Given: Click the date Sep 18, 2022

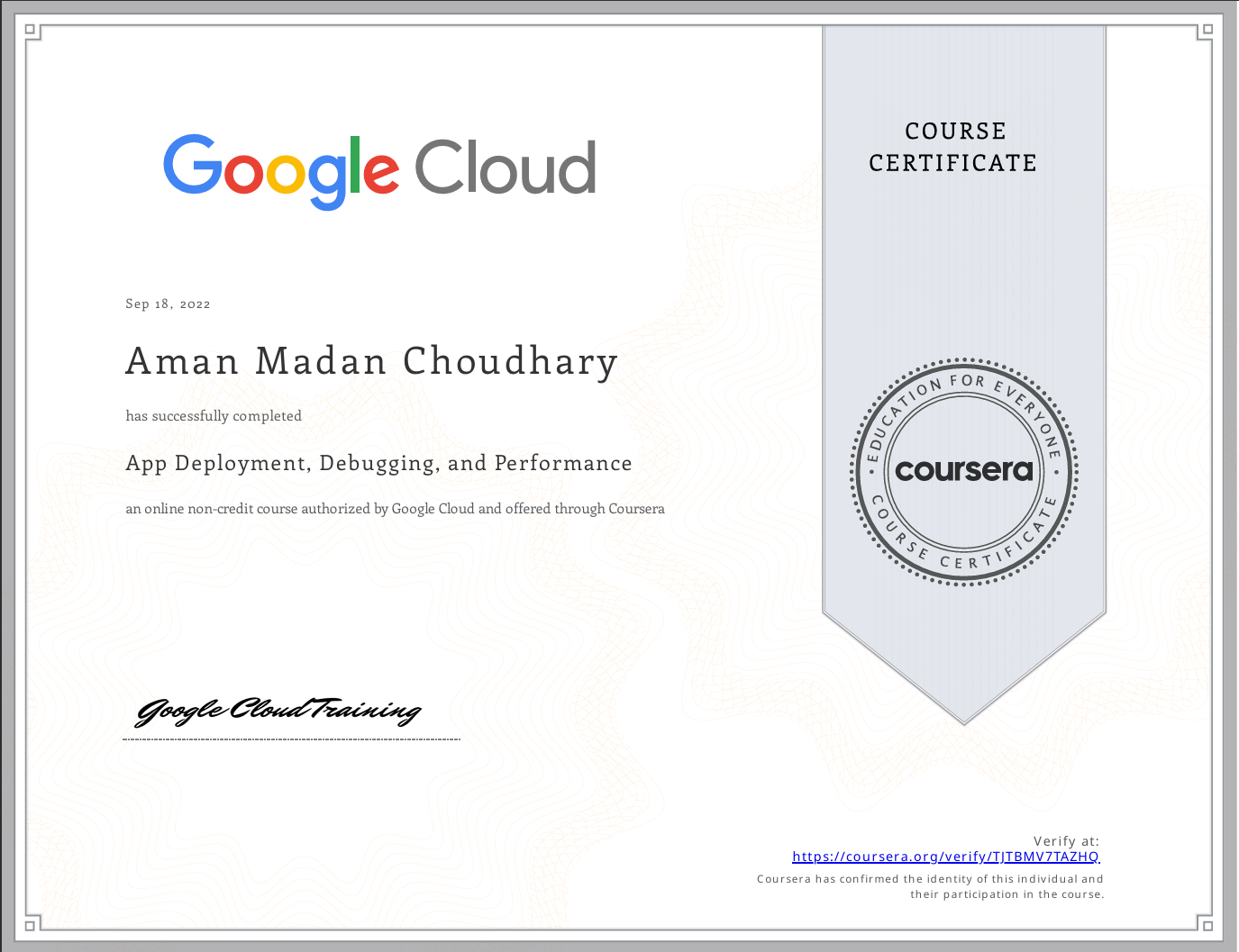Looking at the screenshot, I should point(168,304).
